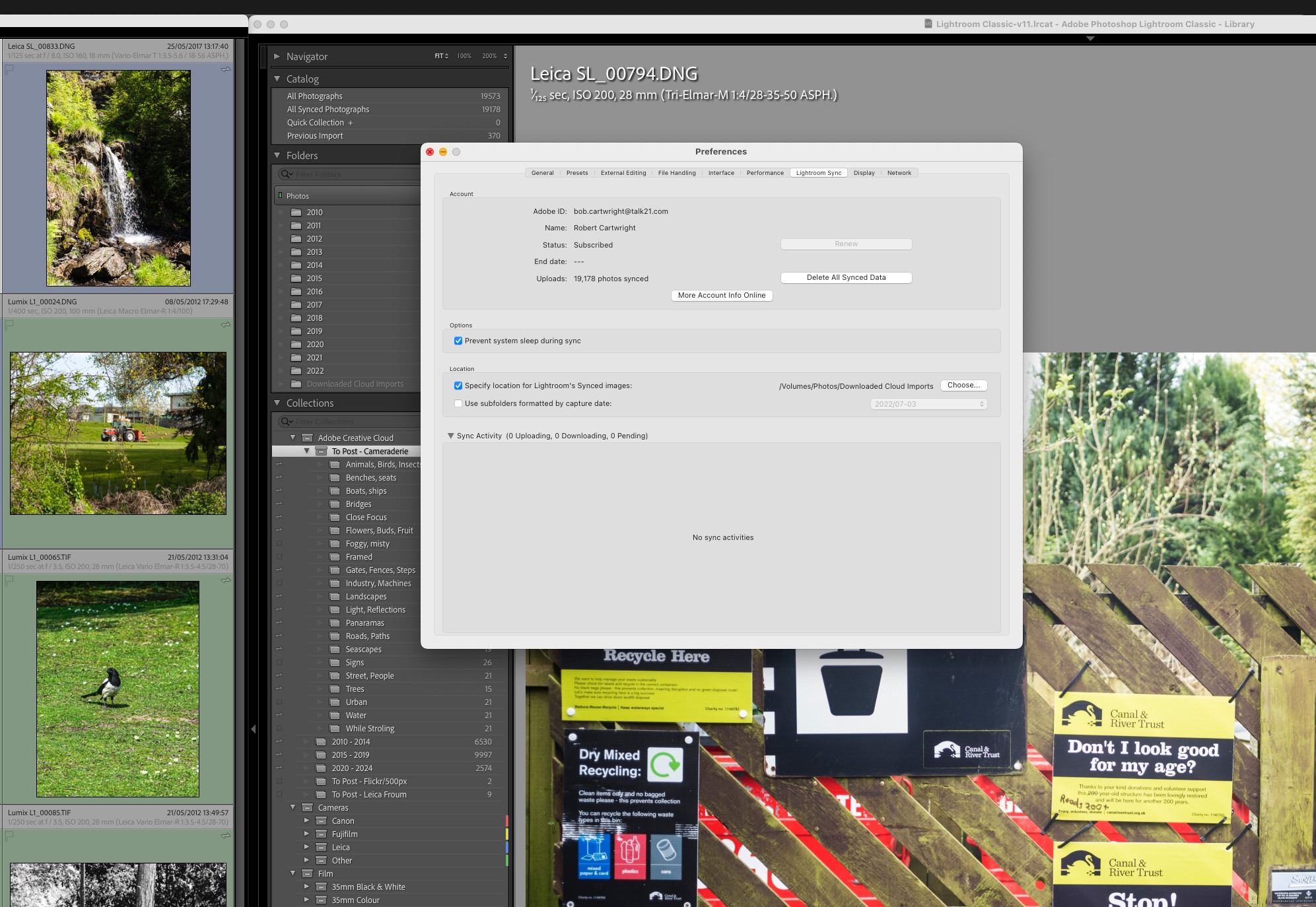Click the flag icon on Leica SL_00833.DNG thumbnail
1316x907 pixels.
(9, 69)
